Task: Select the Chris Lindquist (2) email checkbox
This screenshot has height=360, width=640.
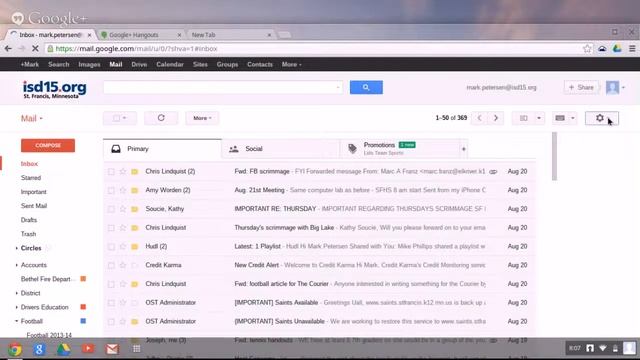Action: pos(111,171)
